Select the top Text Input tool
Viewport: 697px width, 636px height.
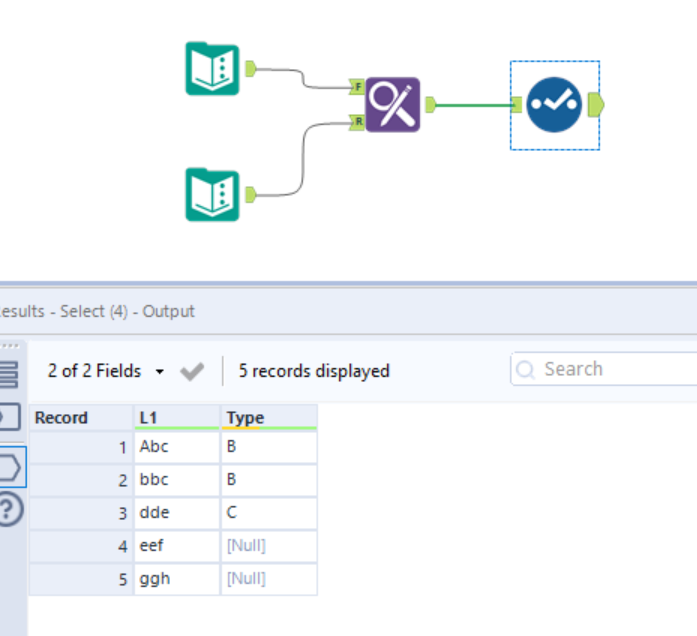coord(212,69)
